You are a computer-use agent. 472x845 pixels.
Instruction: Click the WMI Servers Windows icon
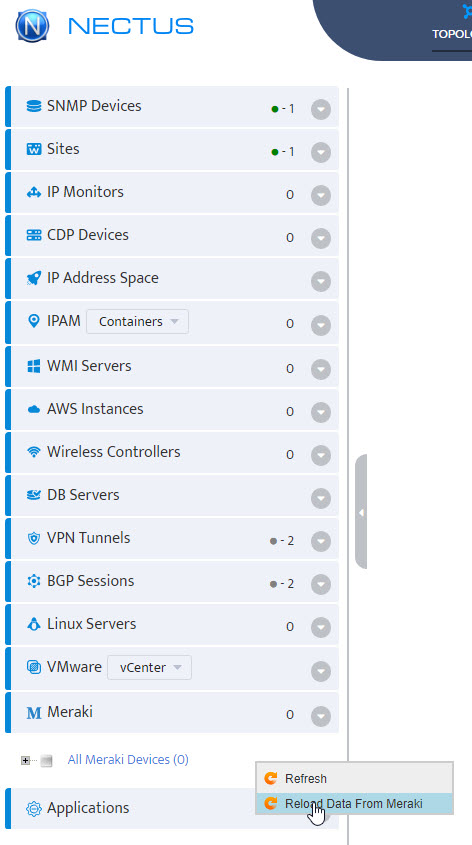34,366
